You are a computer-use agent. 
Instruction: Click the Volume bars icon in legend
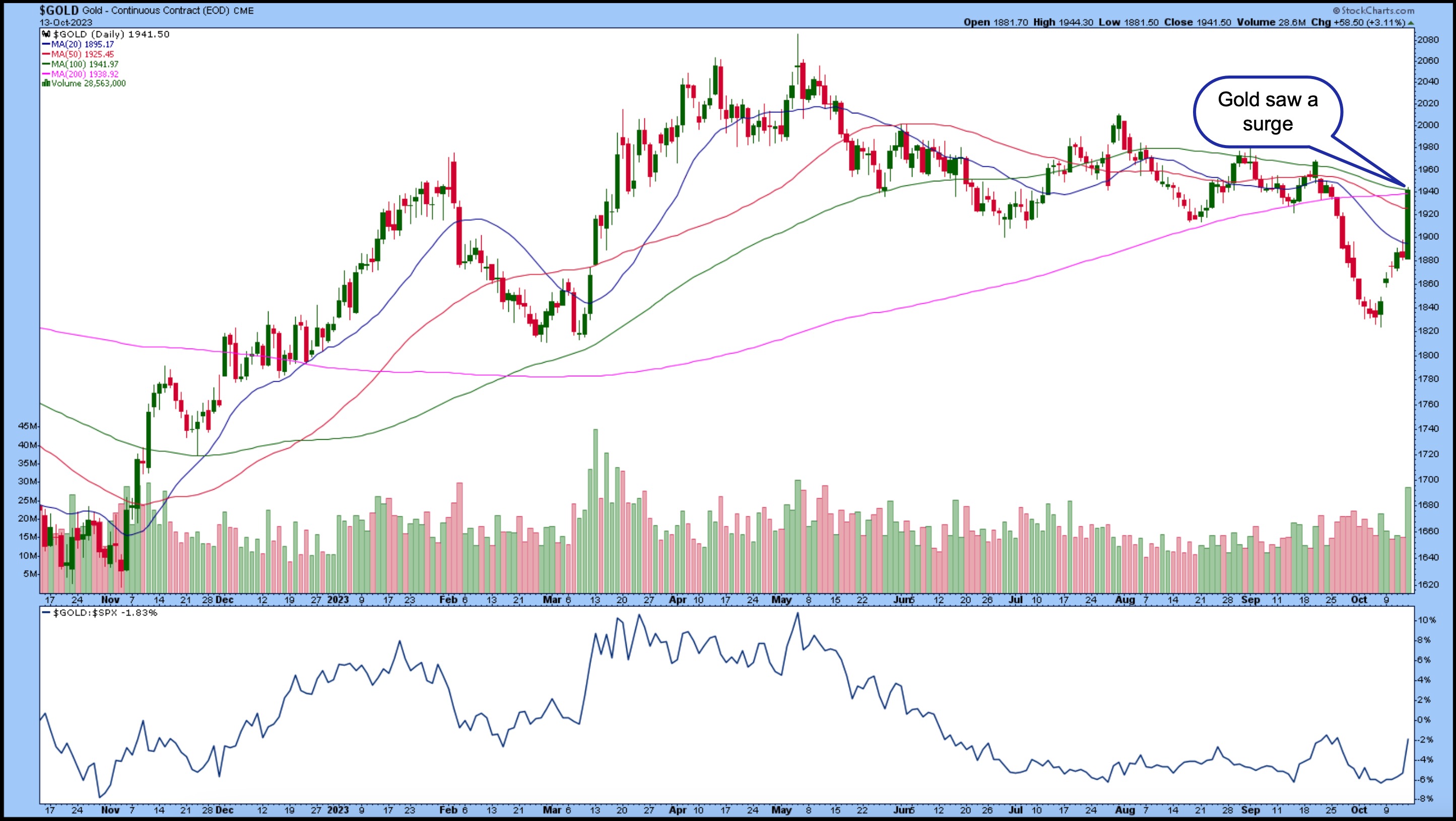[x=46, y=84]
